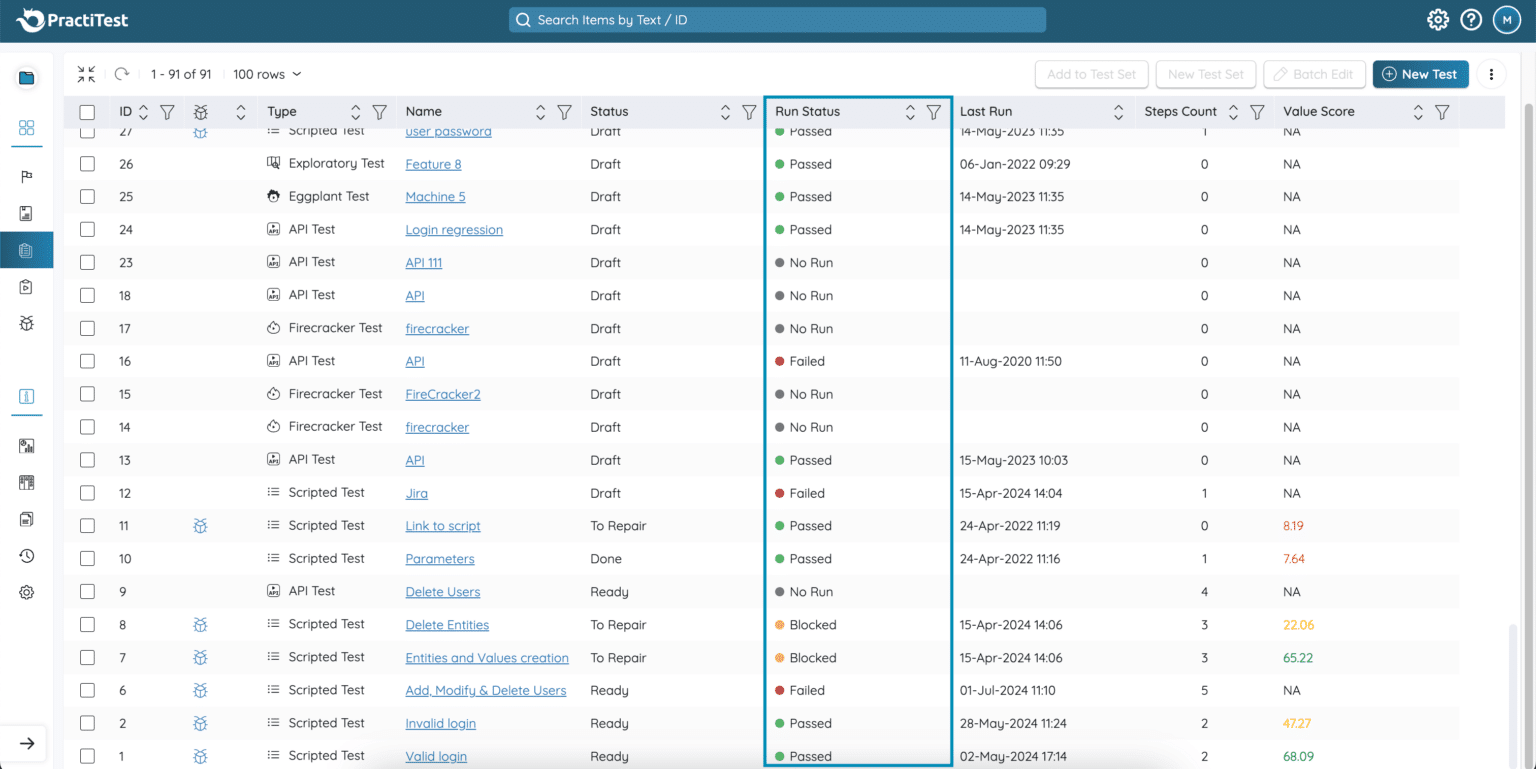Toggle the select-all checkbox in table header
Viewport: 1536px width, 769px height.
tap(87, 112)
